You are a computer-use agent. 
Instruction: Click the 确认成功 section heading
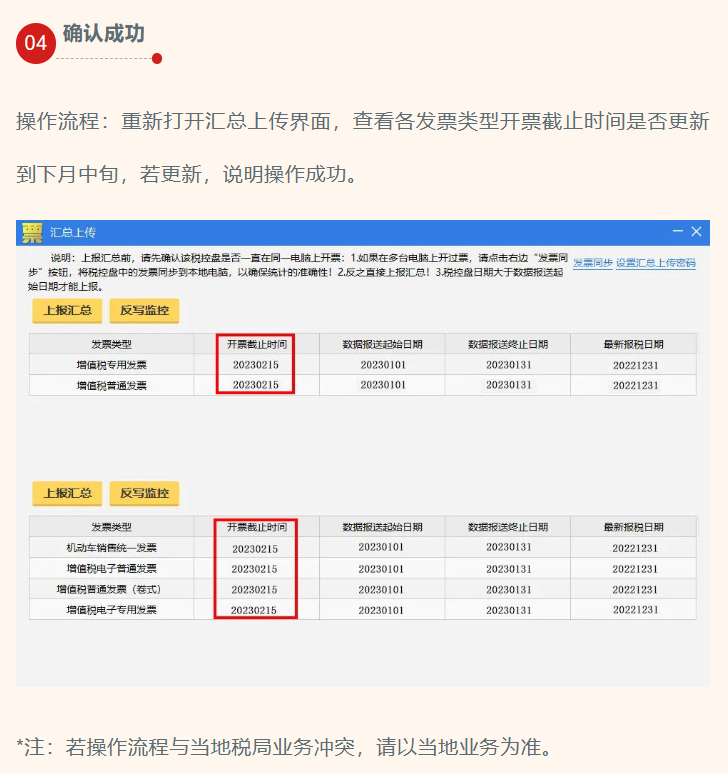pyautogui.click(x=103, y=33)
